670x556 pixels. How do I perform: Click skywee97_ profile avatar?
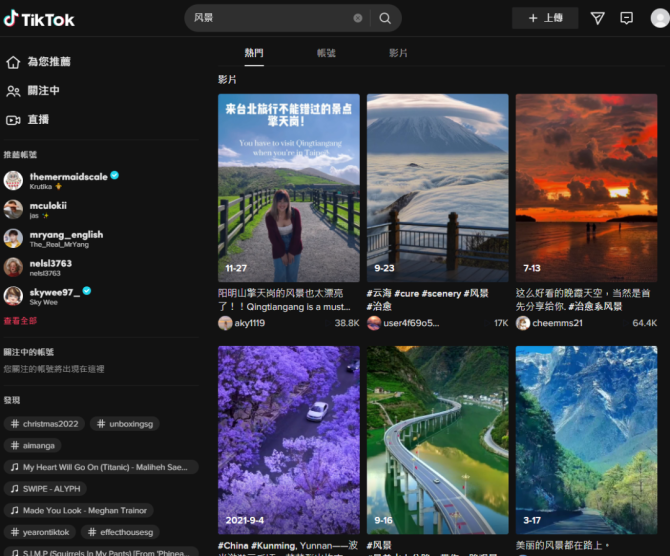click(x=13, y=296)
